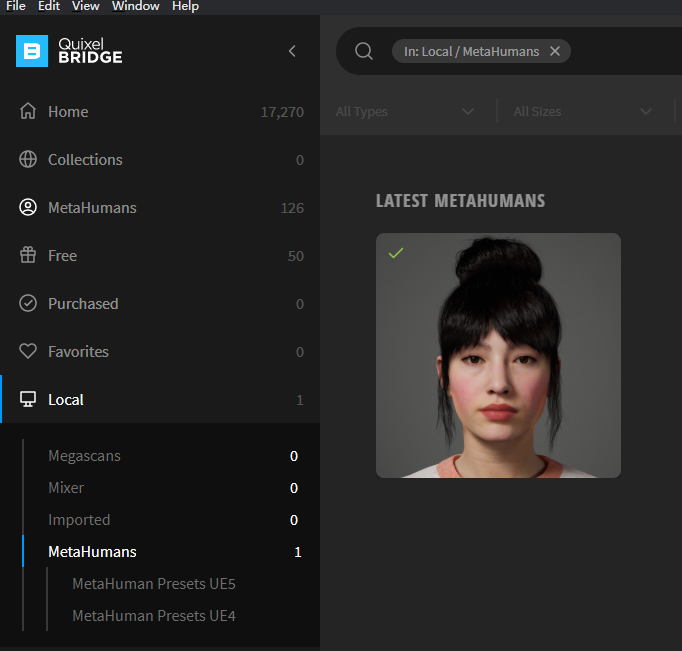Collapse the sidebar with the left chevron
682x651 pixels.
click(x=292, y=51)
